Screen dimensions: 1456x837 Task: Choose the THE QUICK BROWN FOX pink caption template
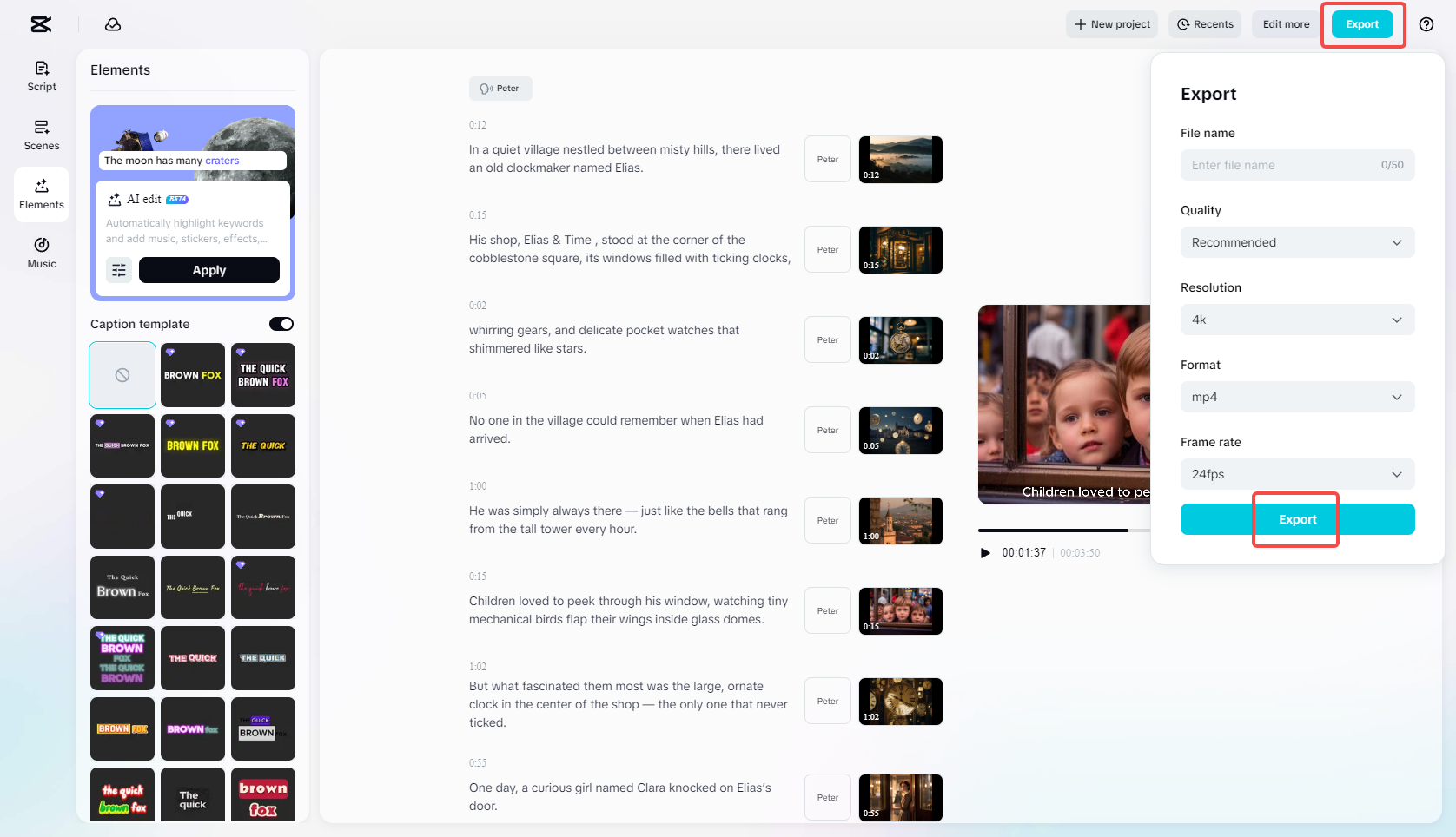pyautogui.click(x=263, y=375)
